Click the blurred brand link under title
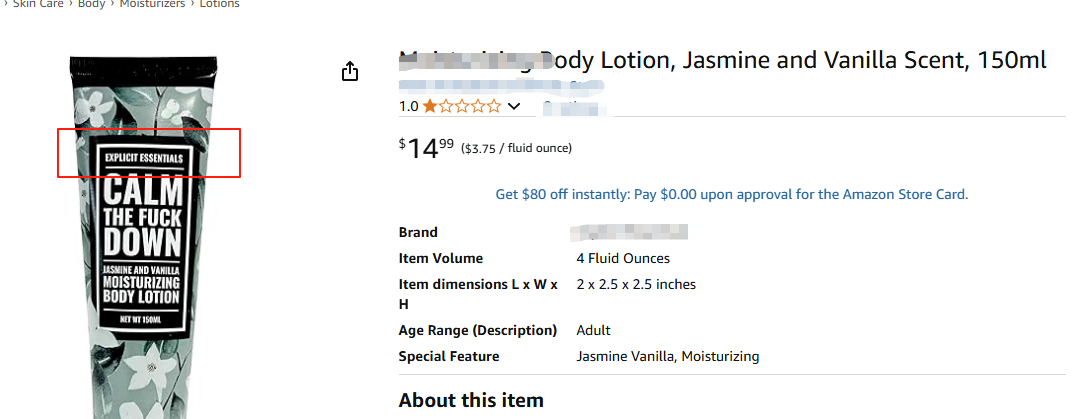Screen dimensions: 1072x419 point(500,85)
